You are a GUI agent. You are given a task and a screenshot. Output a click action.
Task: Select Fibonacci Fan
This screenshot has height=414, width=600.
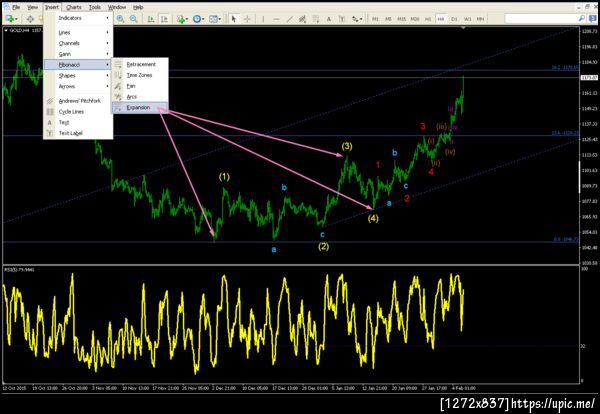pos(140,86)
